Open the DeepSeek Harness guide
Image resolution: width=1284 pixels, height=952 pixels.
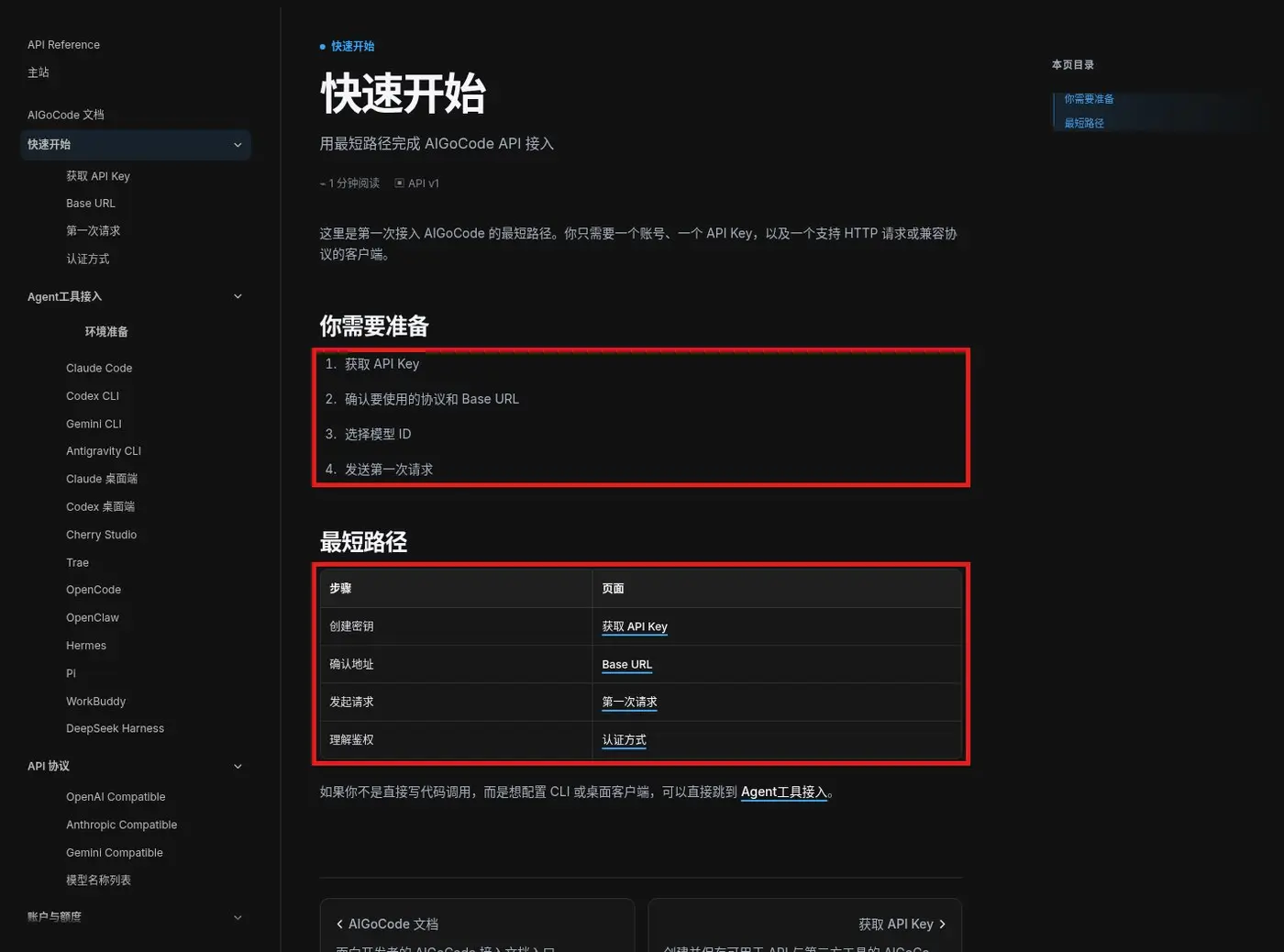click(x=115, y=729)
